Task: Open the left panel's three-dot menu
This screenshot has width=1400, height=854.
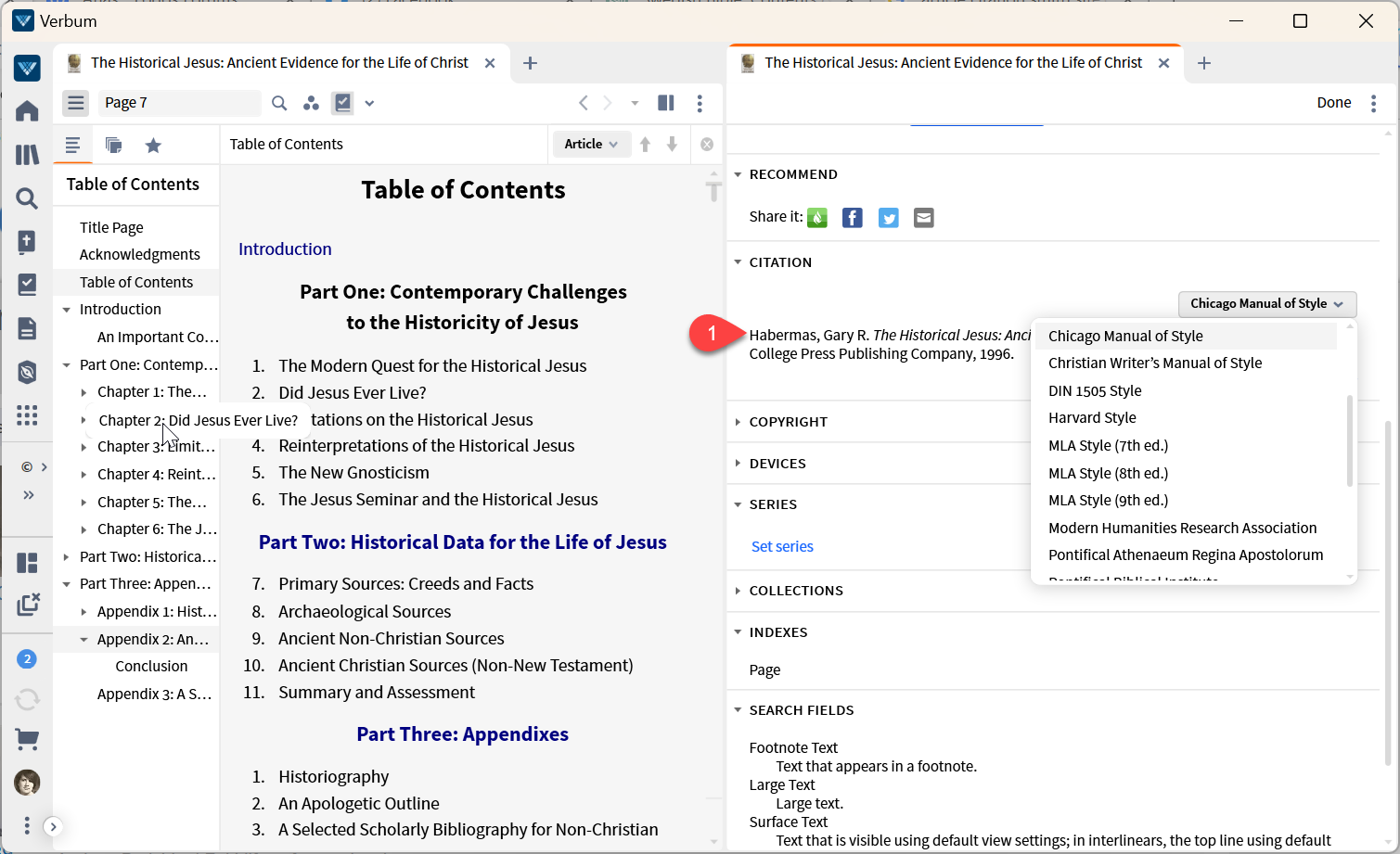Action: pos(700,103)
